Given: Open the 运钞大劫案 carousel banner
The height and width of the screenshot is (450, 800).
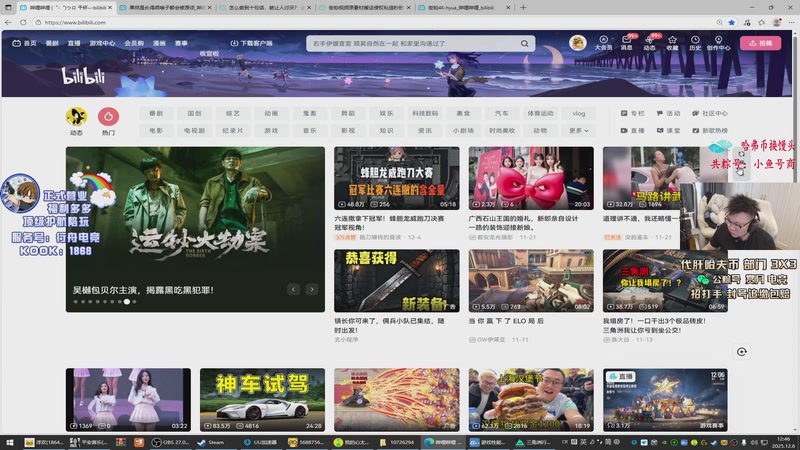Looking at the screenshot, I should tap(195, 229).
